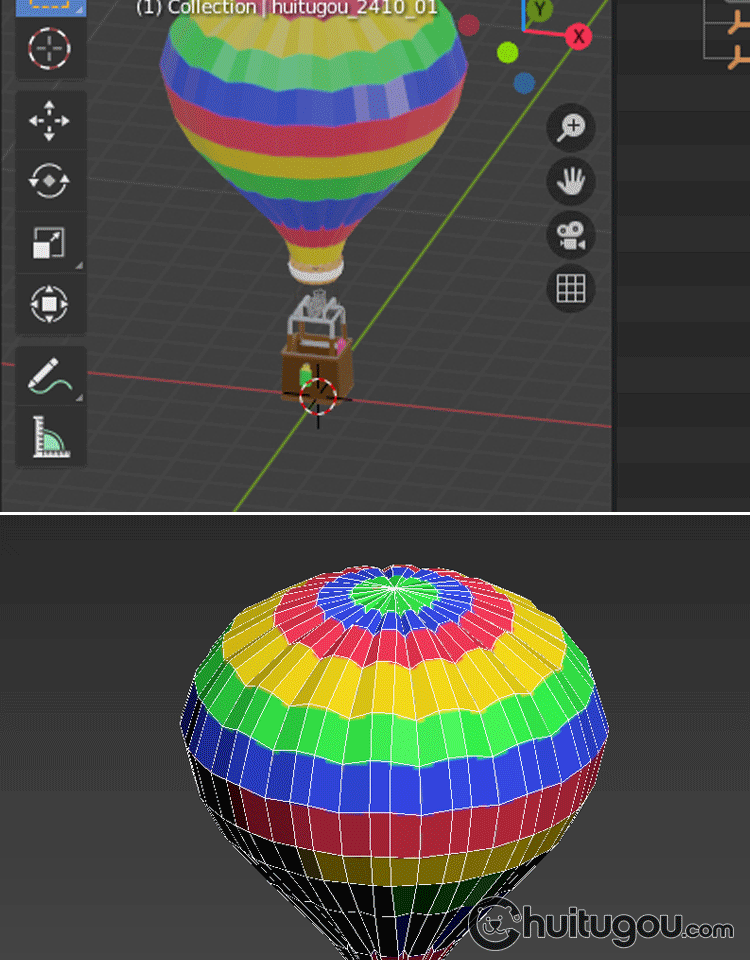Screen dimensions: 750x960
Task: Activate the 3D Cursor tool
Action: (x=50, y=48)
